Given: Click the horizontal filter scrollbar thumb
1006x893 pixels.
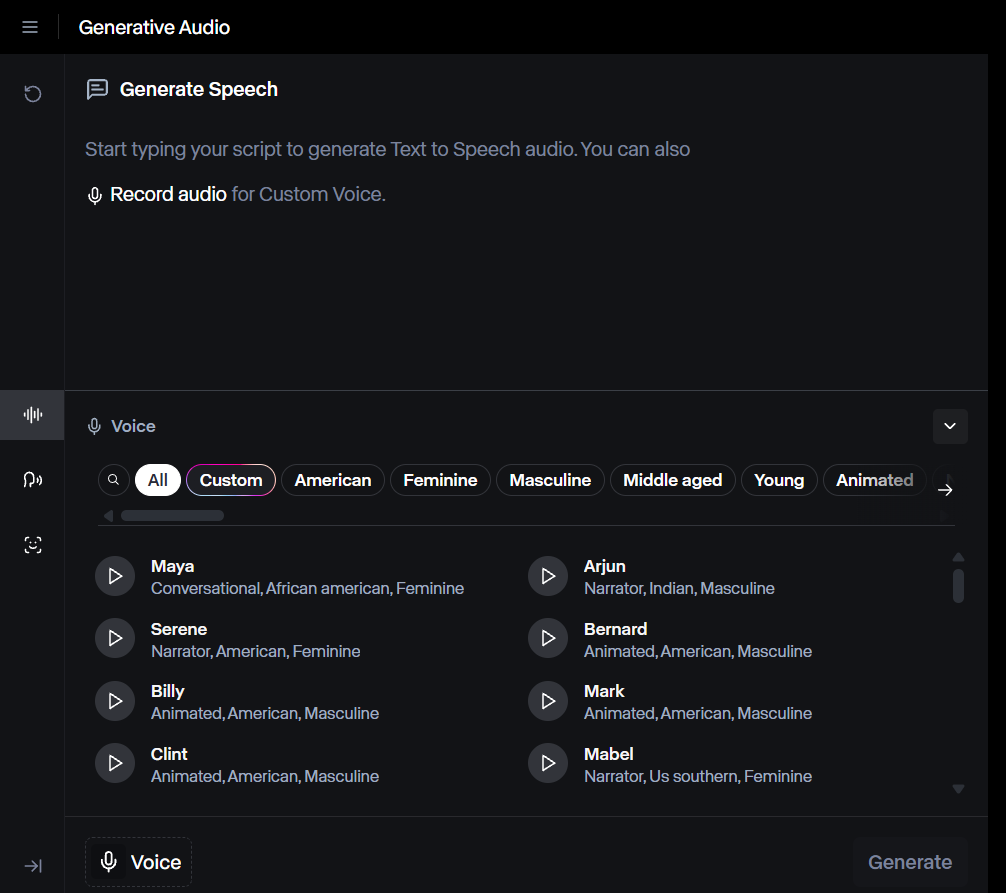Looking at the screenshot, I should 172,516.
